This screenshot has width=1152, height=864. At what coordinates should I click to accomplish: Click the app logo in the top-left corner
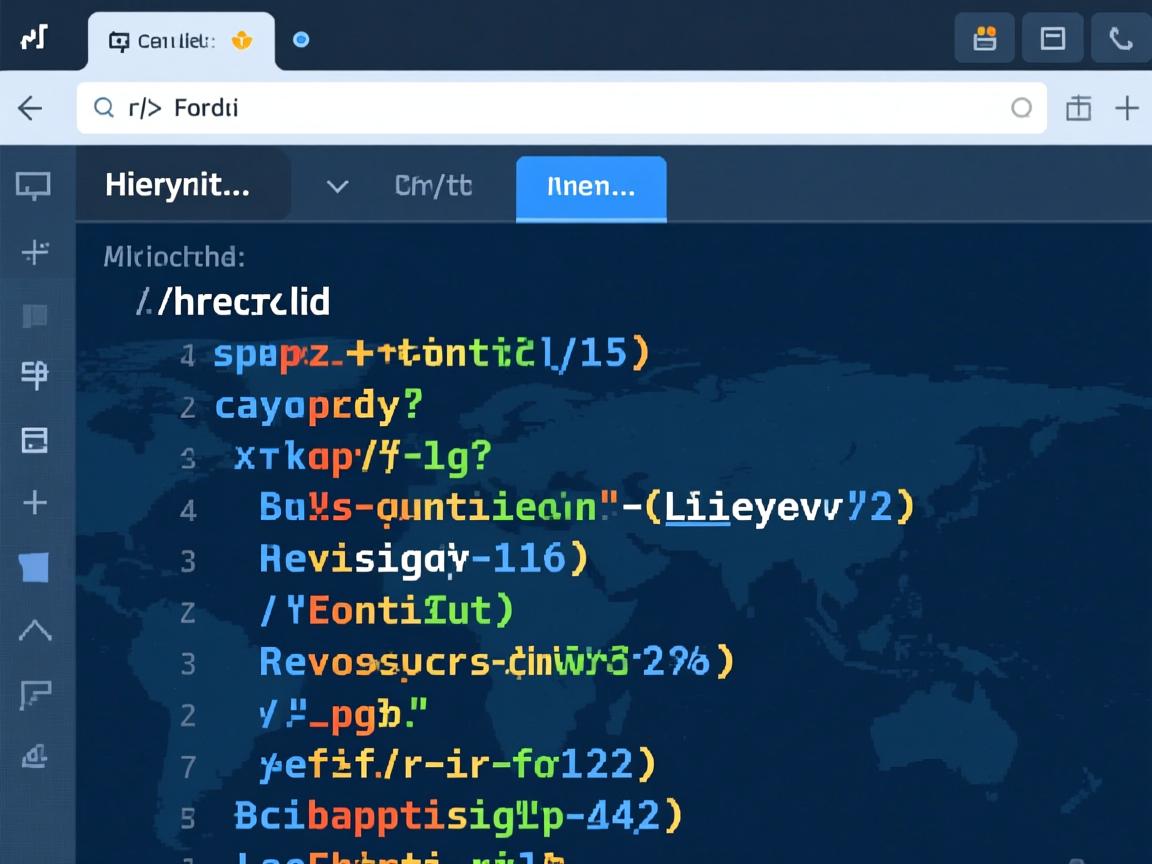pos(34,37)
